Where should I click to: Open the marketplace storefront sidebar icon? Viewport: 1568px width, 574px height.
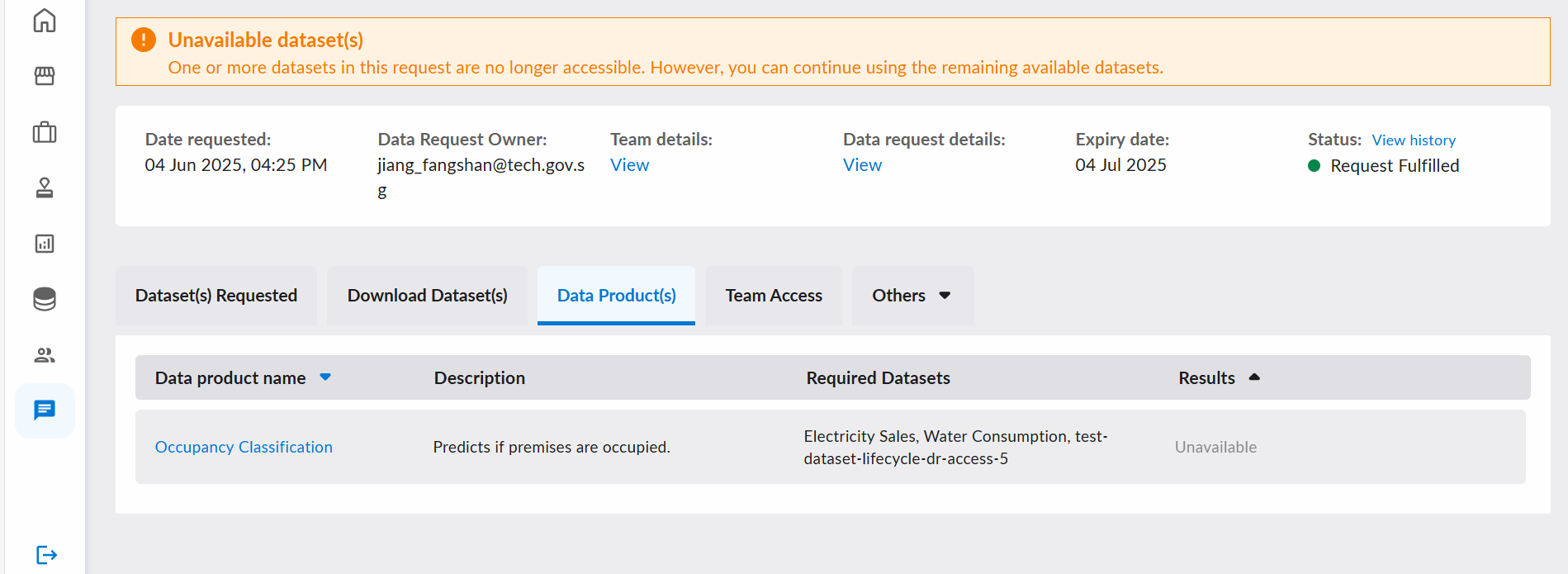(x=45, y=76)
